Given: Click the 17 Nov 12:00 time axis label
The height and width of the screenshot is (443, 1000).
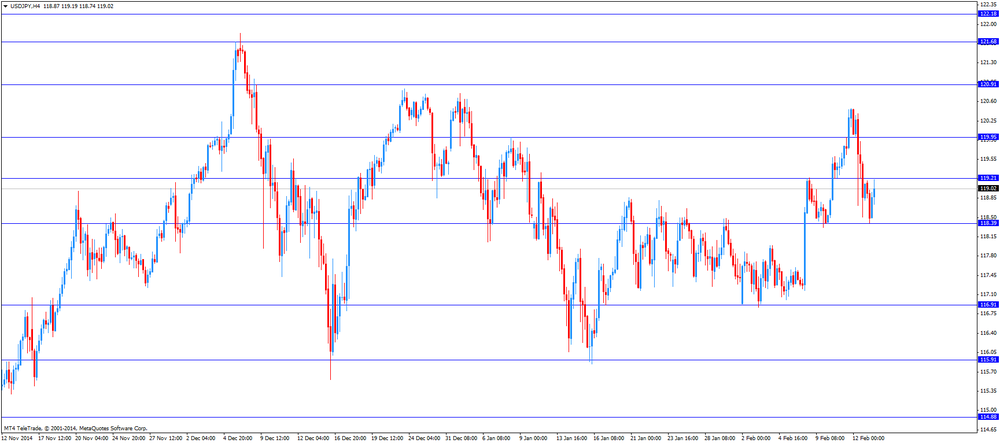Looking at the screenshot, I should click(55, 439).
